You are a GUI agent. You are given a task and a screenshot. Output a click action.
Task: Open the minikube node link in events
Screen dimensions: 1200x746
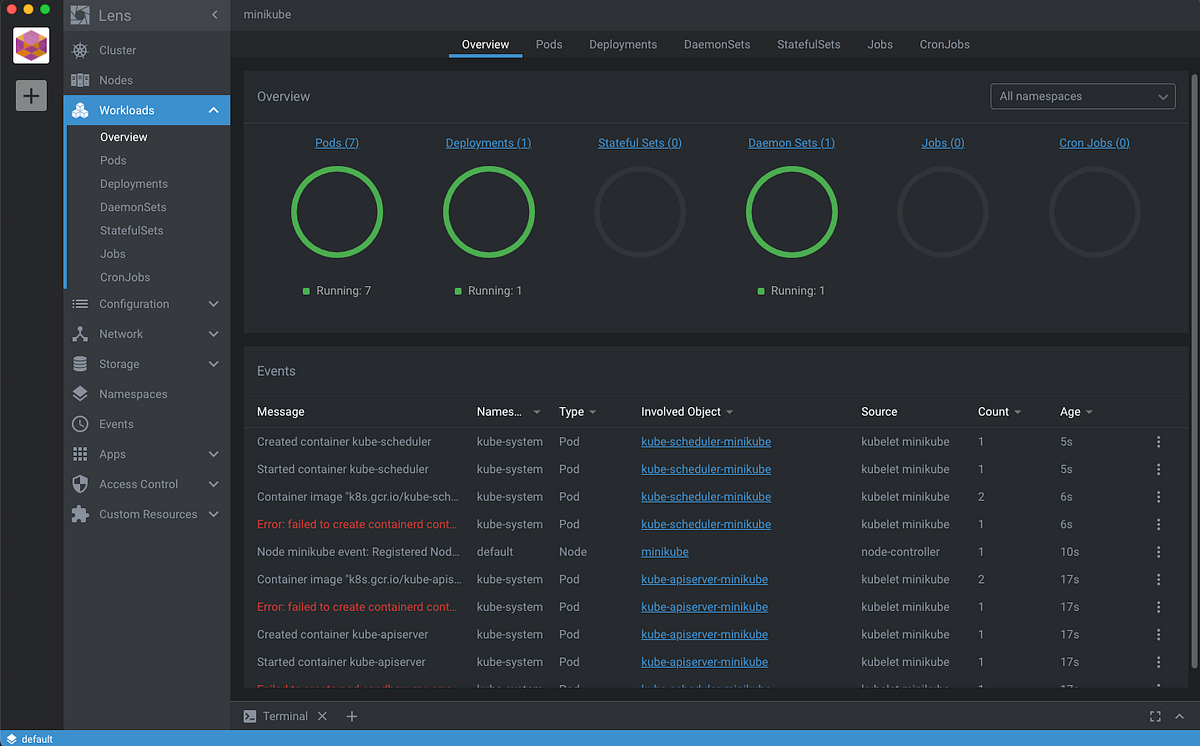[665, 552]
